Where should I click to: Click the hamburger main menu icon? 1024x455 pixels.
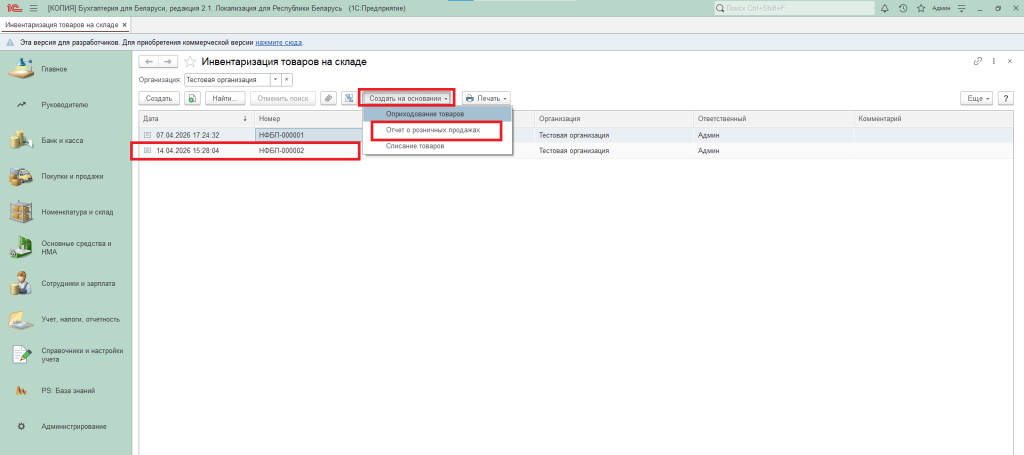tap(33, 8)
